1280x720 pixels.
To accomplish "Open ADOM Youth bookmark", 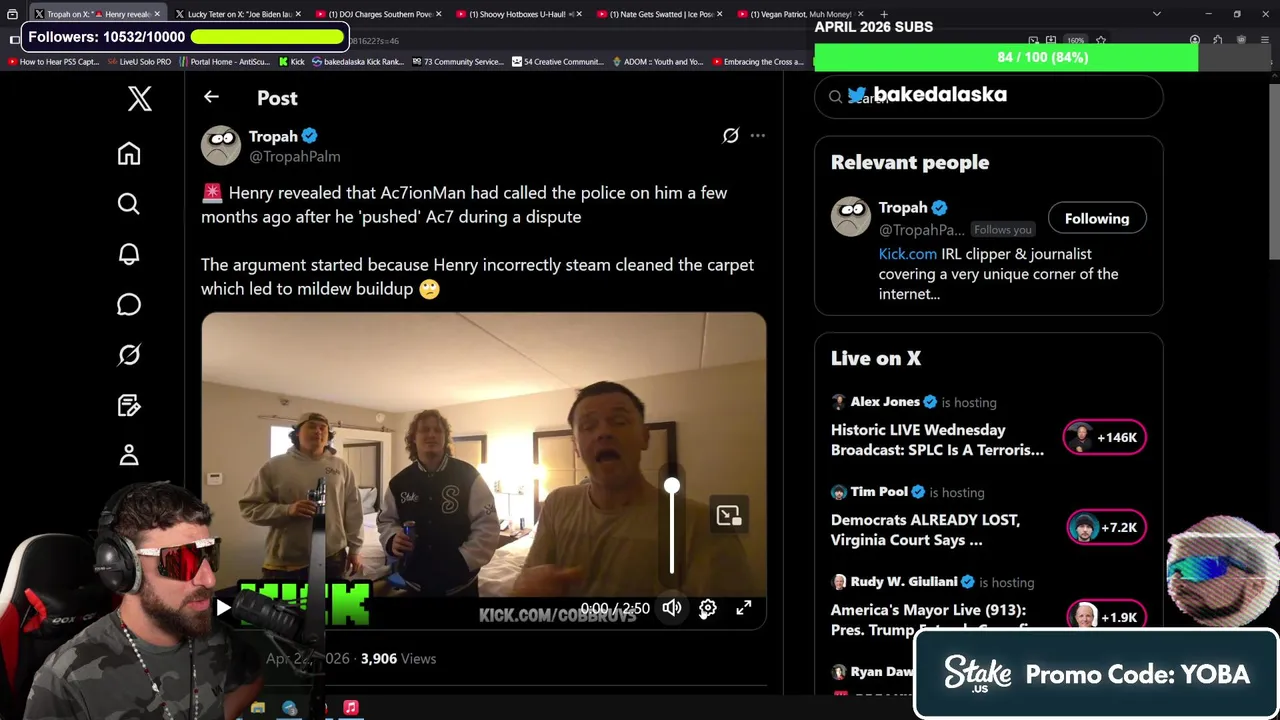I will (657, 62).
